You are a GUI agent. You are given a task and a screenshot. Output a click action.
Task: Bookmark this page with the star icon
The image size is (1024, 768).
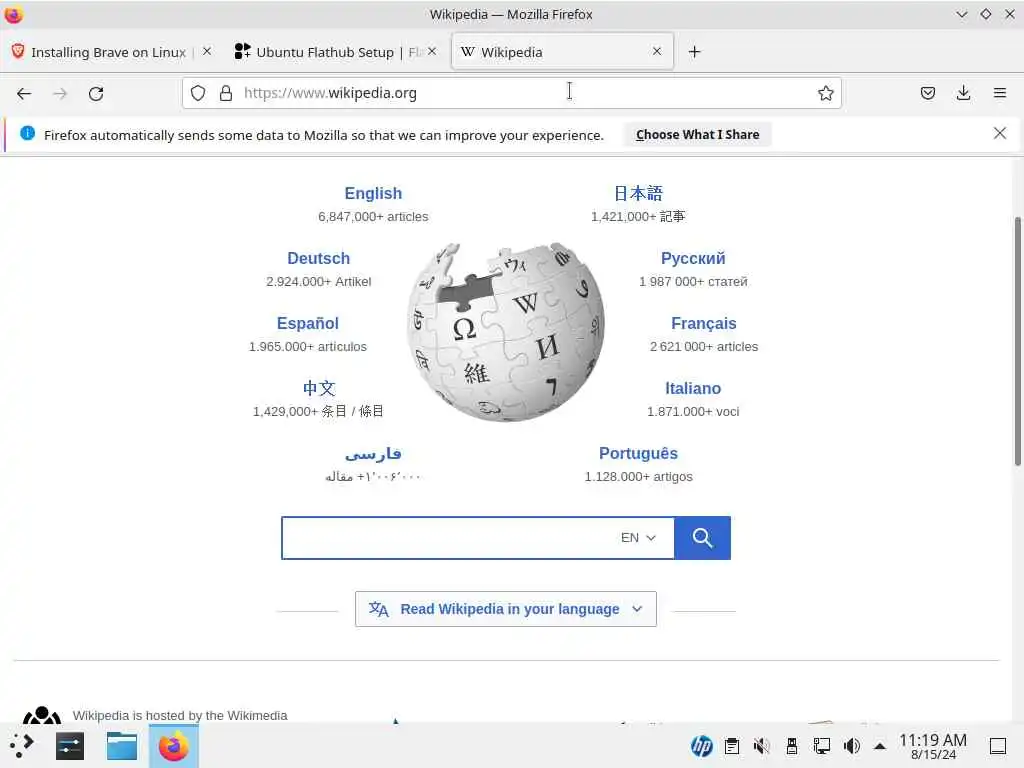coord(825,93)
